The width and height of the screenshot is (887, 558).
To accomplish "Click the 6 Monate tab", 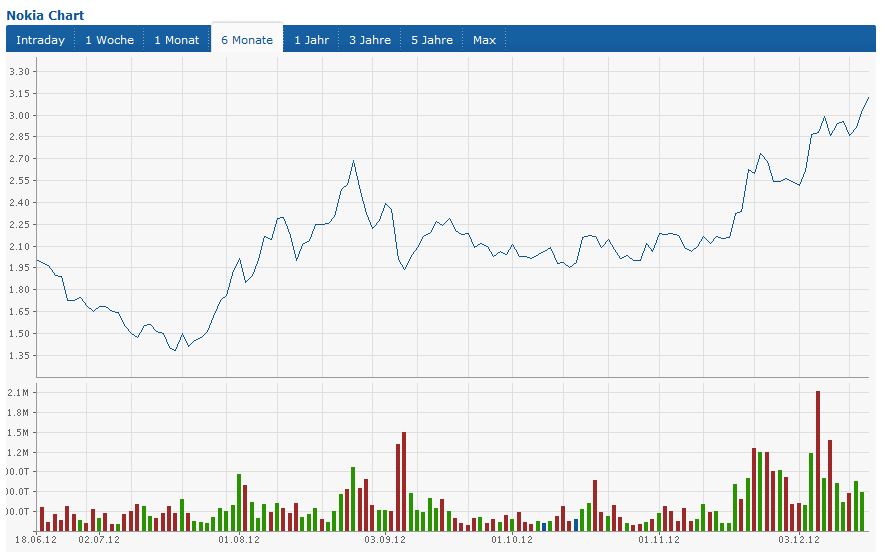I will click(x=247, y=38).
